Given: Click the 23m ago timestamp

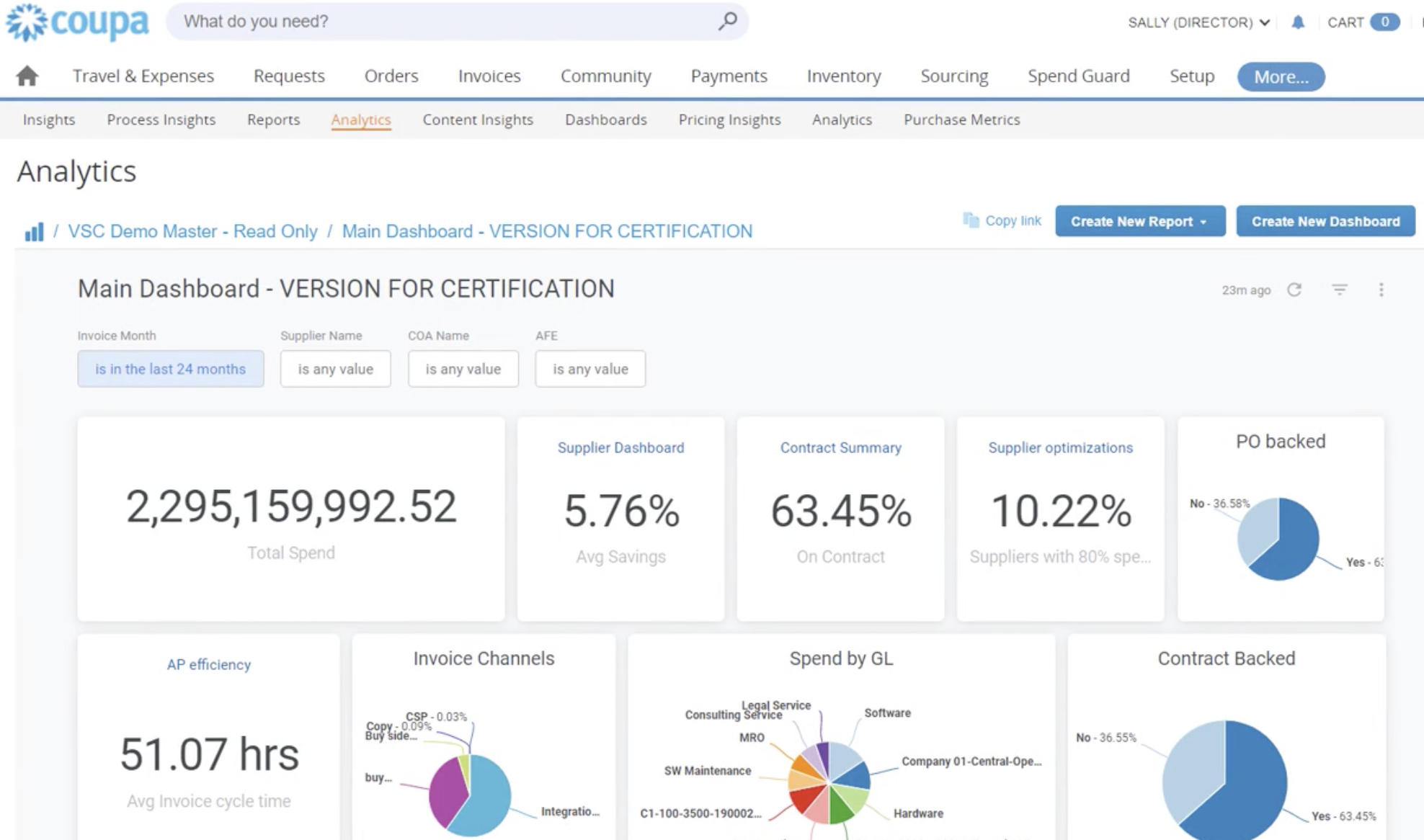Looking at the screenshot, I should [1246, 290].
